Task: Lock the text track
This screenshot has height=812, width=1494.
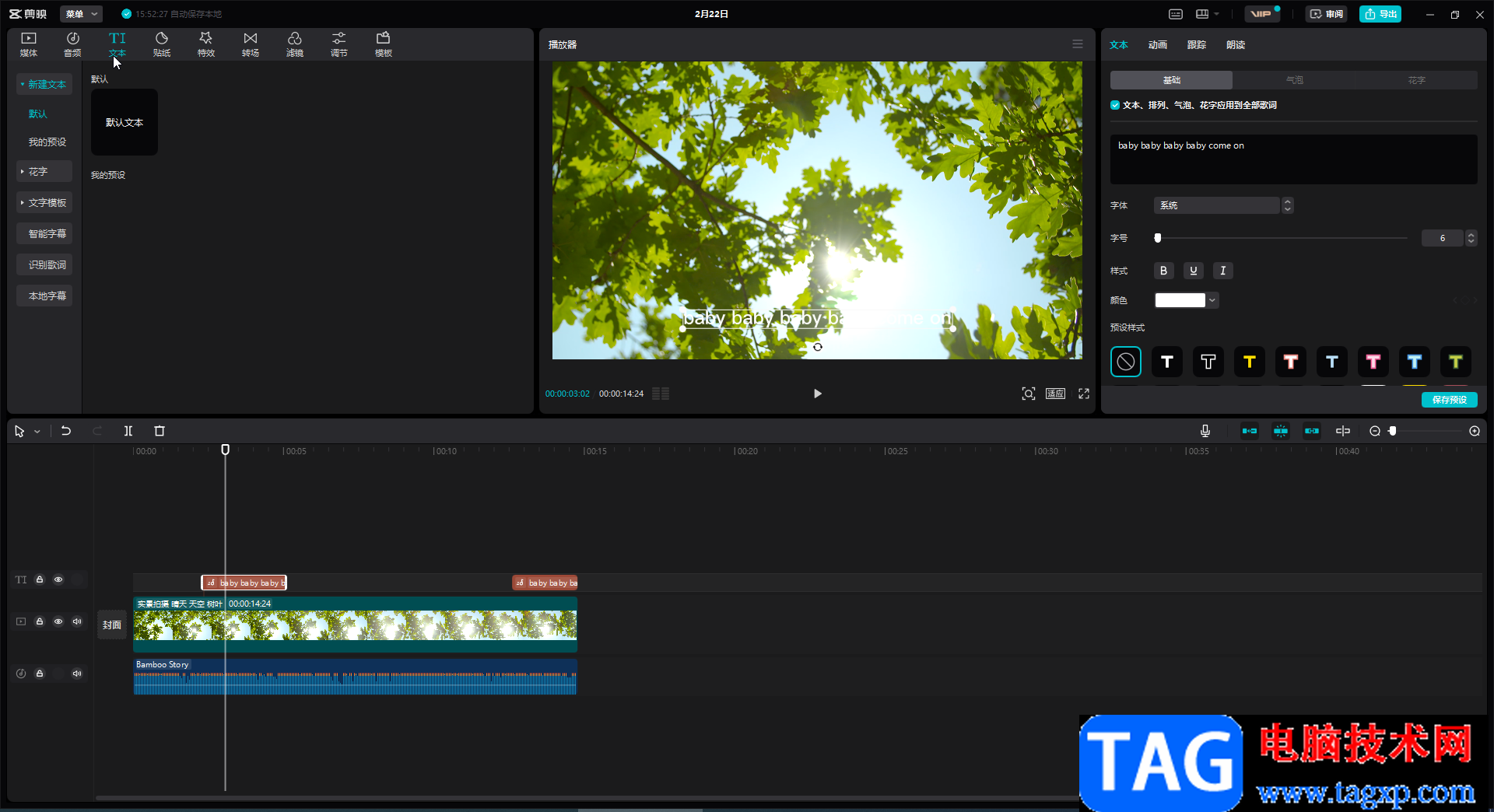Action: 40,579
